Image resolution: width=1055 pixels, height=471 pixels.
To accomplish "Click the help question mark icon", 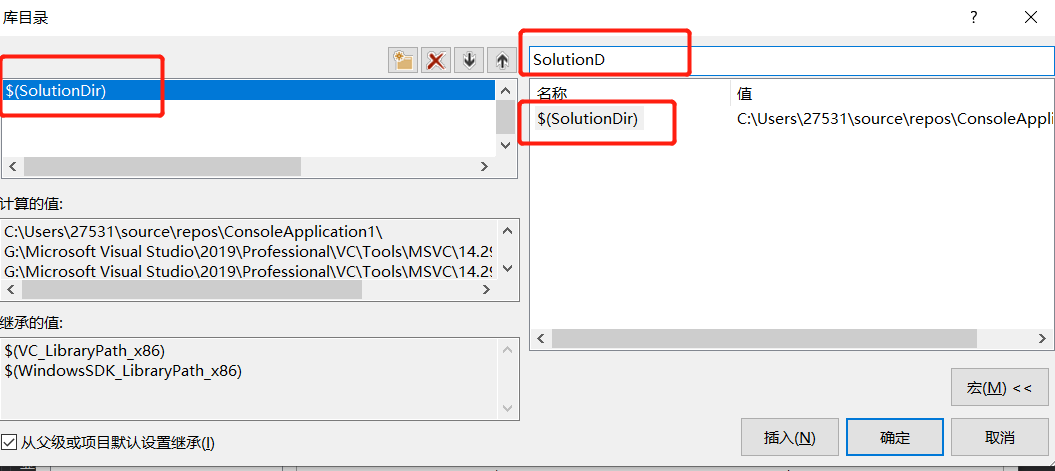I will 974,17.
